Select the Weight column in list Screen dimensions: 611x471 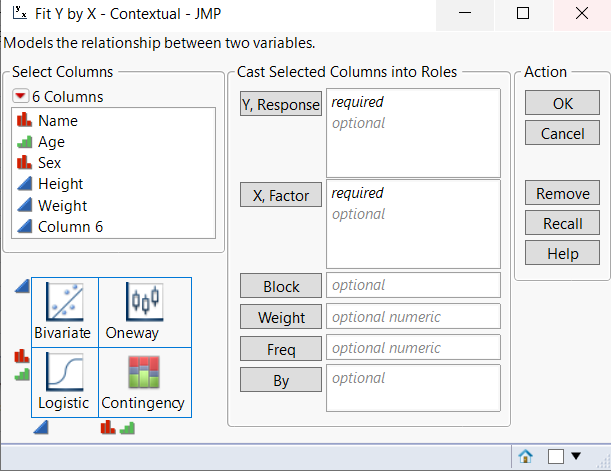[62, 205]
